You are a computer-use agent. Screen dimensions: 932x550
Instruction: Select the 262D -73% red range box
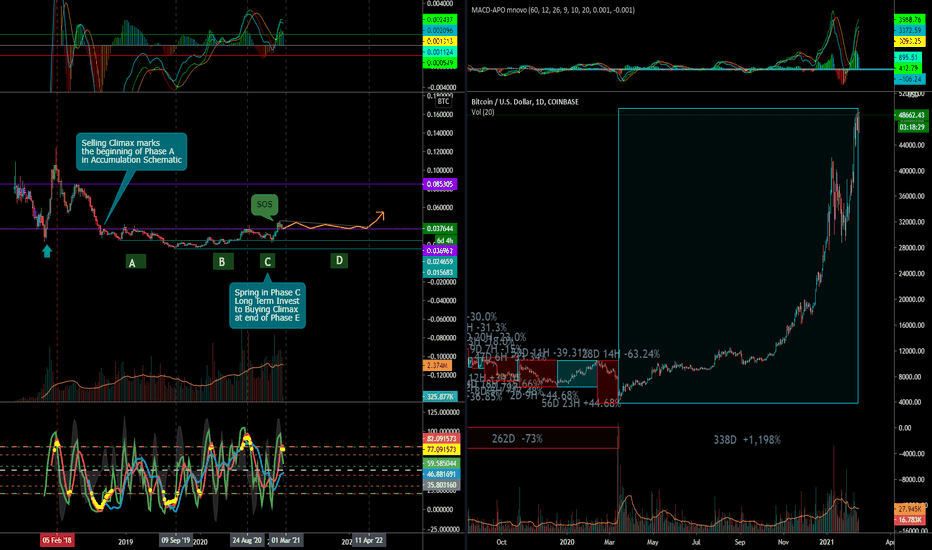coord(543,438)
